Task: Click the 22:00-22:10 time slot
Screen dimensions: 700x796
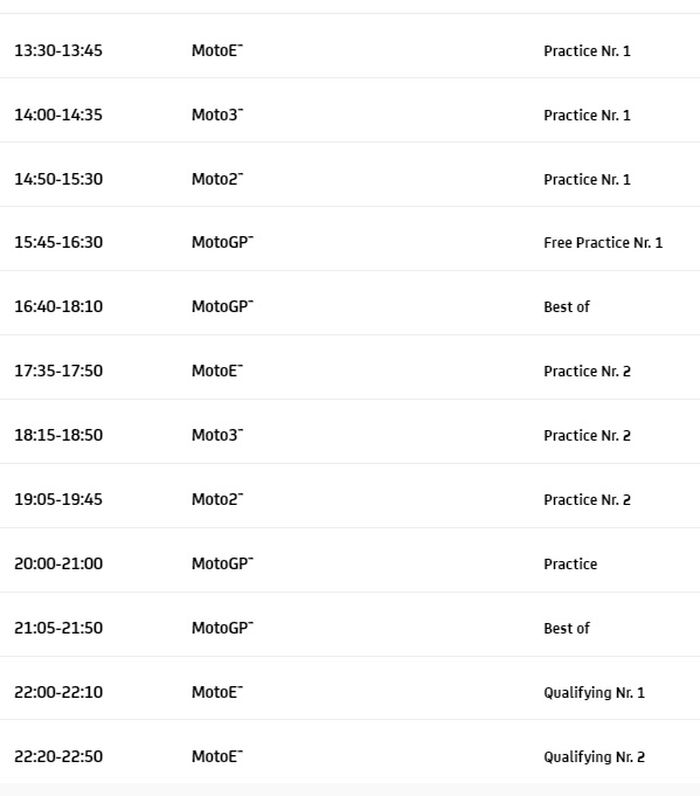Action: 58,692
